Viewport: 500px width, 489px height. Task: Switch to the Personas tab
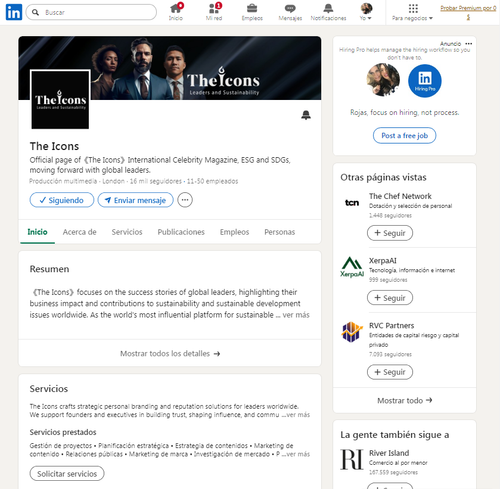(280, 232)
